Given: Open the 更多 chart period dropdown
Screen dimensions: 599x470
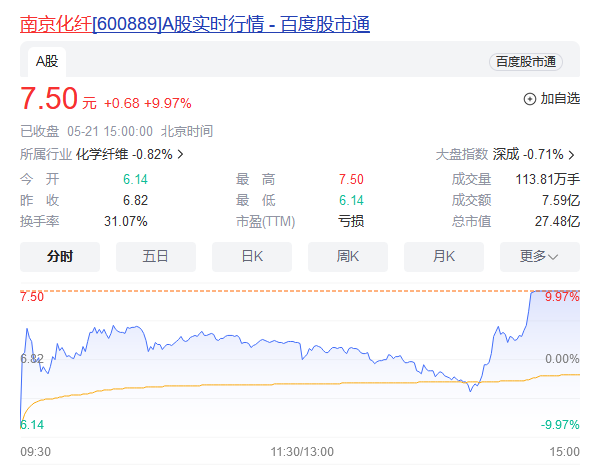Looking at the screenshot, I should [x=539, y=256].
